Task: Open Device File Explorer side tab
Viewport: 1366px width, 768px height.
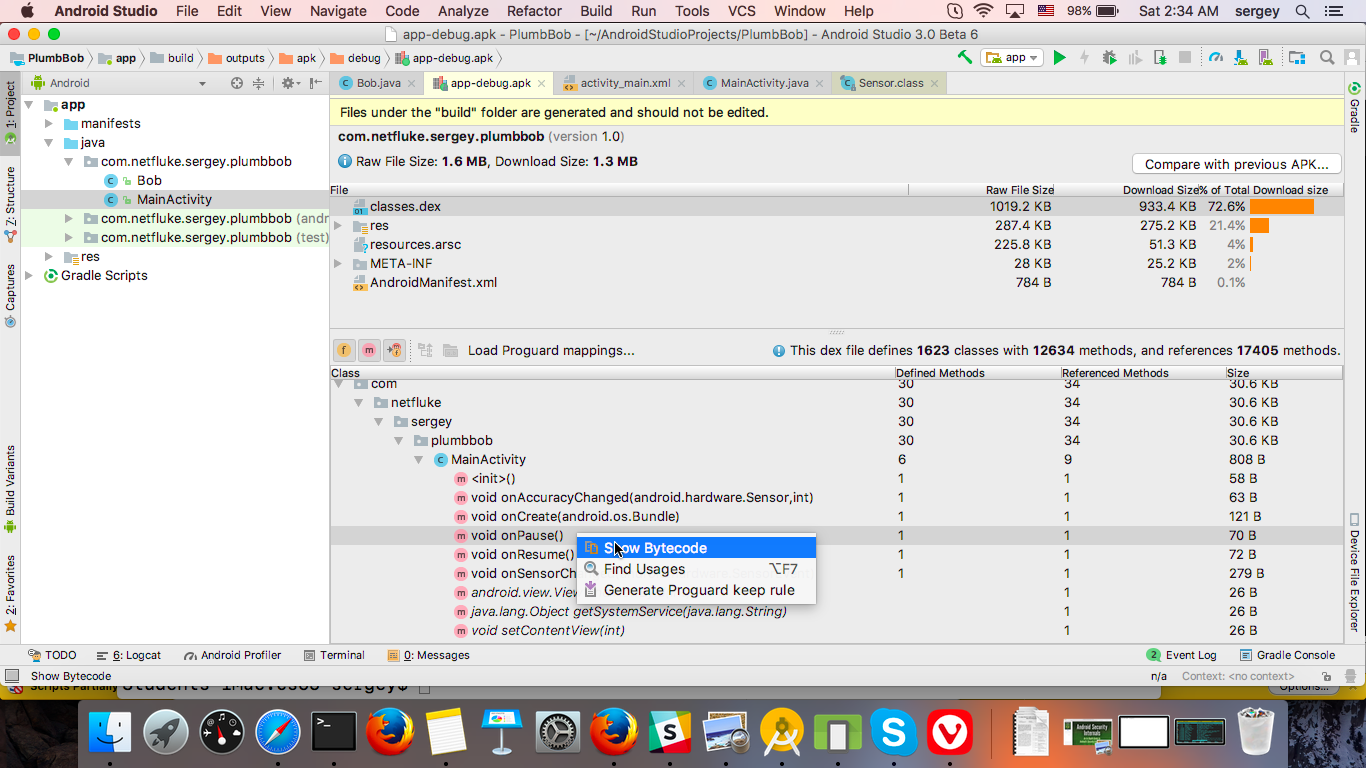Action: (1354, 572)
